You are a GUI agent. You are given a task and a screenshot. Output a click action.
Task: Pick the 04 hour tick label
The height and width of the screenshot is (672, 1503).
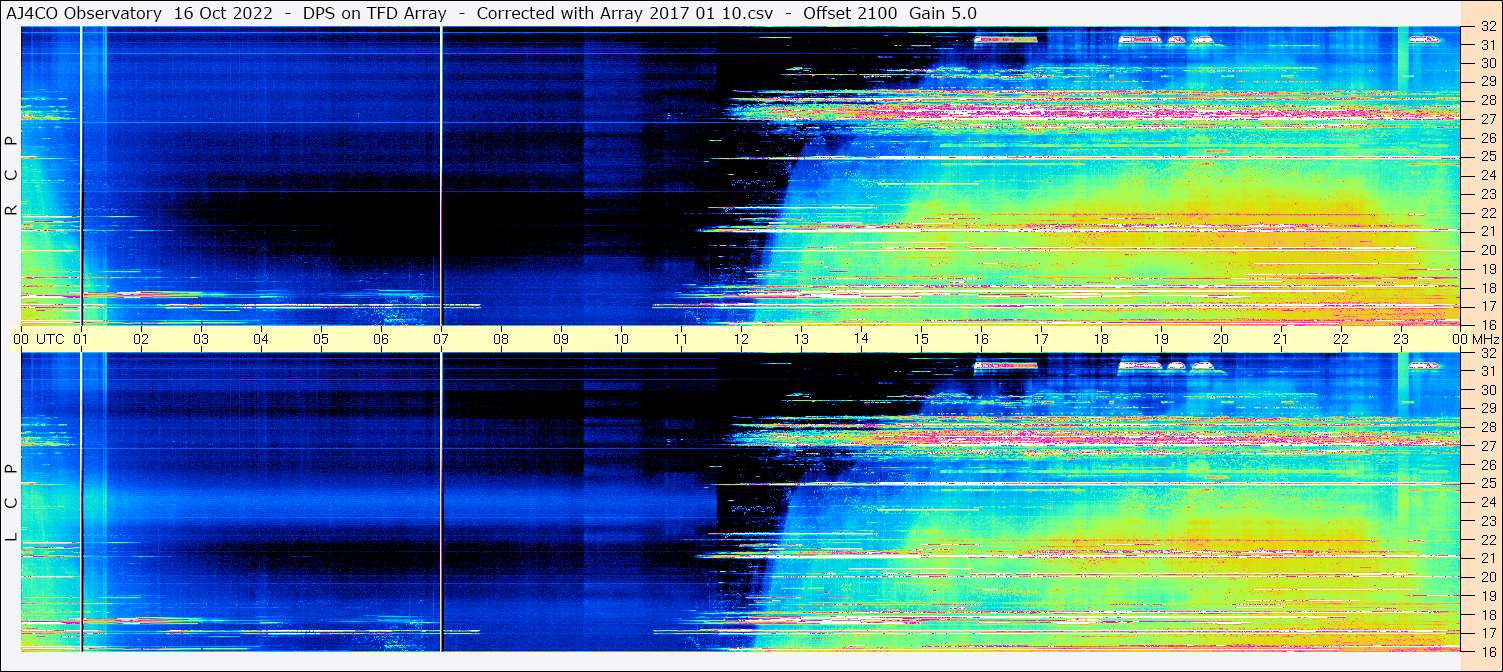(x=261, y=339)
